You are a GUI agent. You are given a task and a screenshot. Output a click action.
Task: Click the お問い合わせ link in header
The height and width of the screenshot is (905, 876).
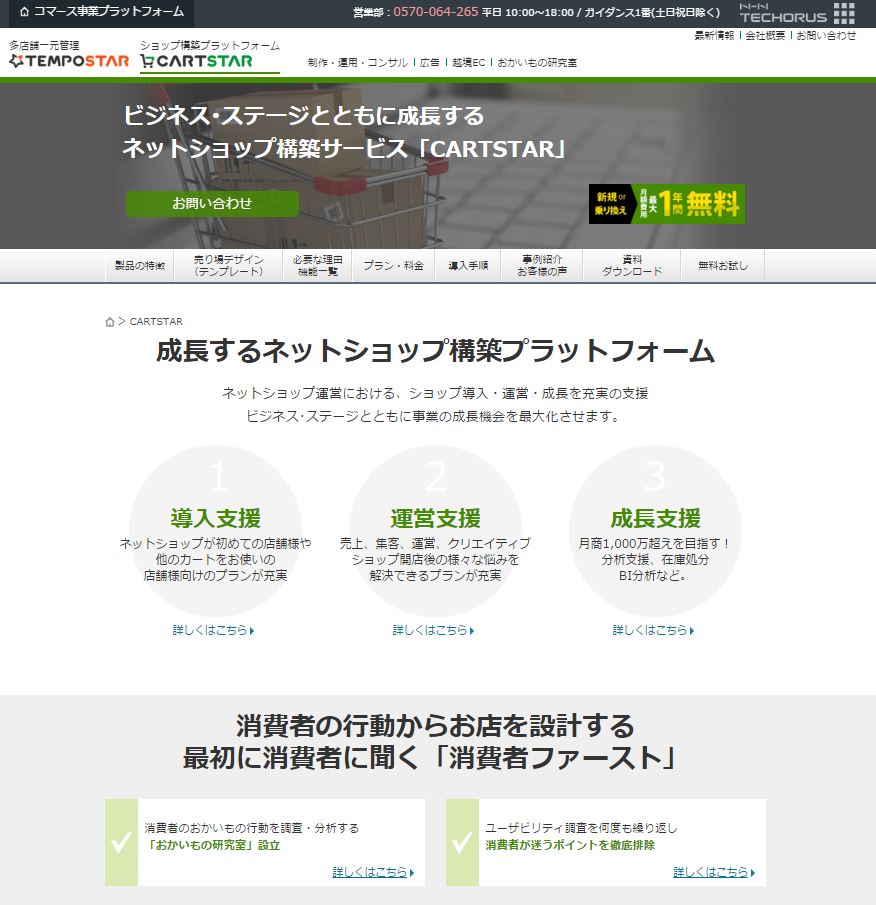click(x=826, y=36)
